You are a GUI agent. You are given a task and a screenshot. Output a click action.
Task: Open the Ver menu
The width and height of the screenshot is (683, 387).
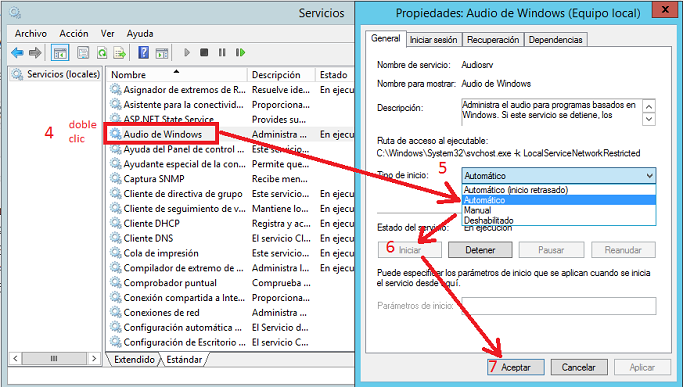(108, 34)
